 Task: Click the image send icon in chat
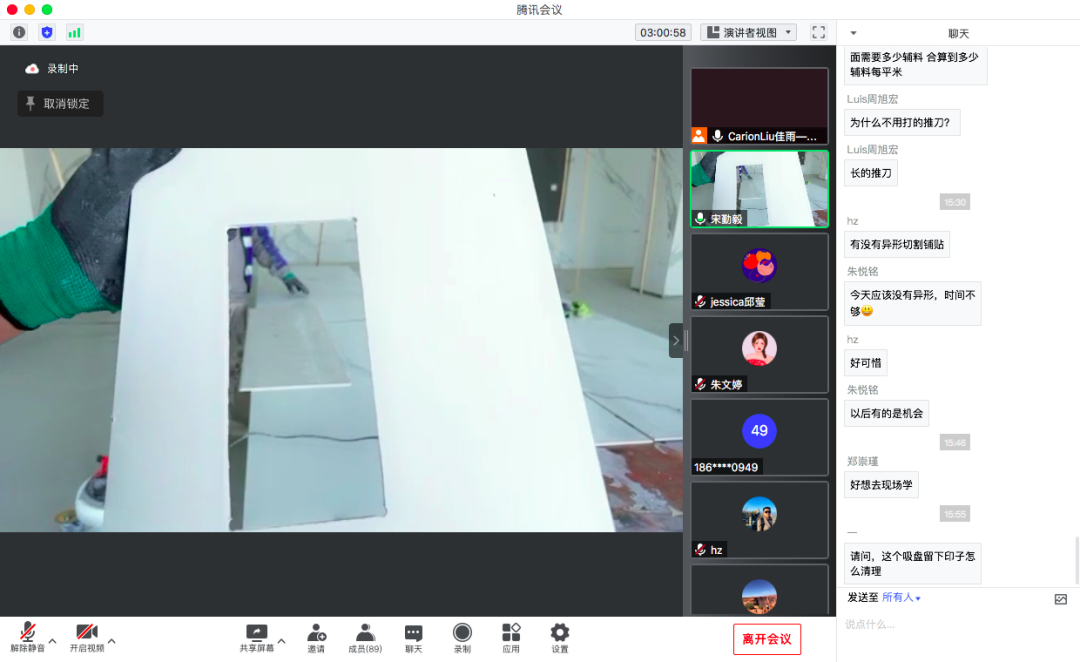1061,599
